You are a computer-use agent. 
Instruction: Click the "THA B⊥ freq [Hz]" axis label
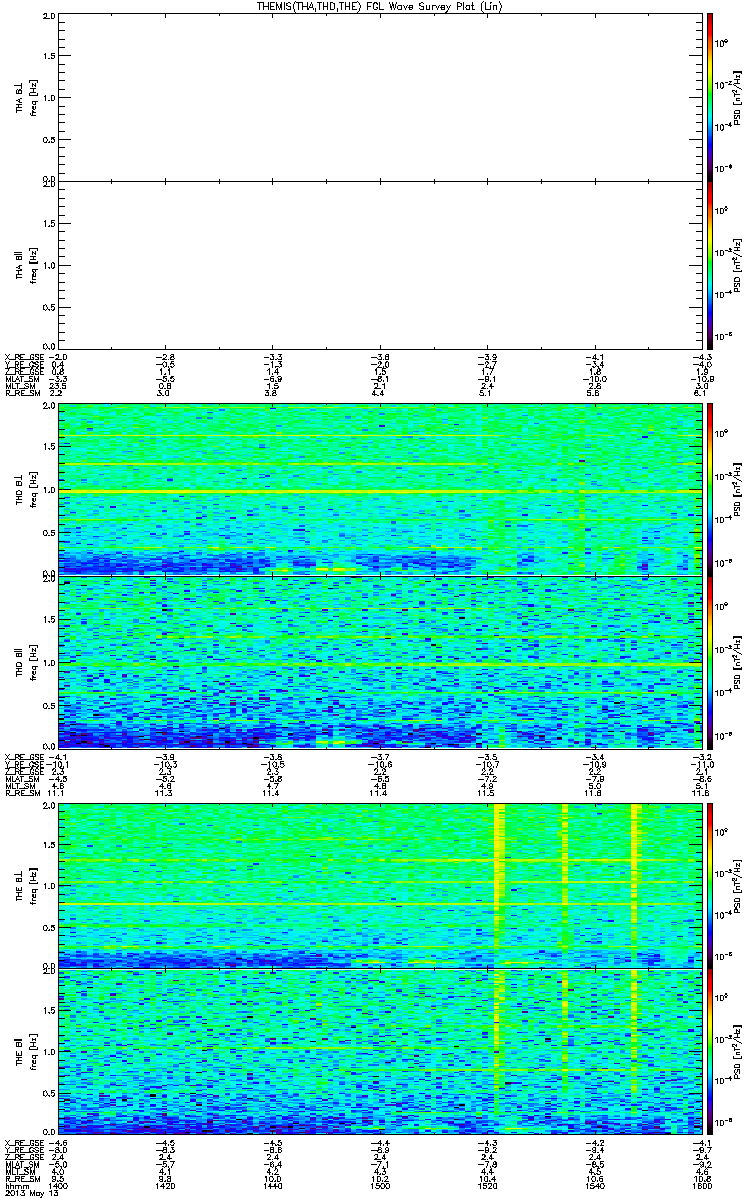click(x=26, y=97)
